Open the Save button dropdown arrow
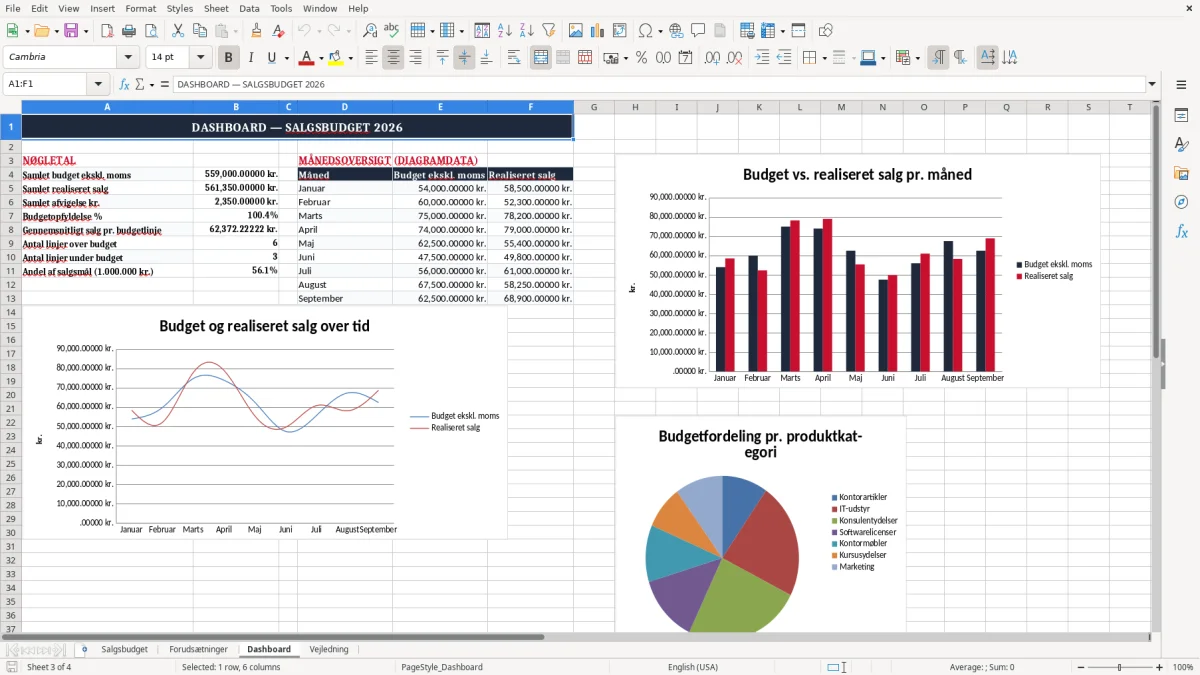 (x=86, y=31)
